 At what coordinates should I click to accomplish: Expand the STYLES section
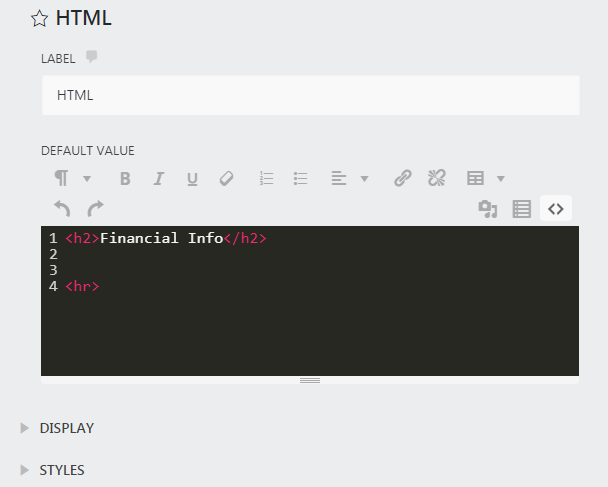61,470
